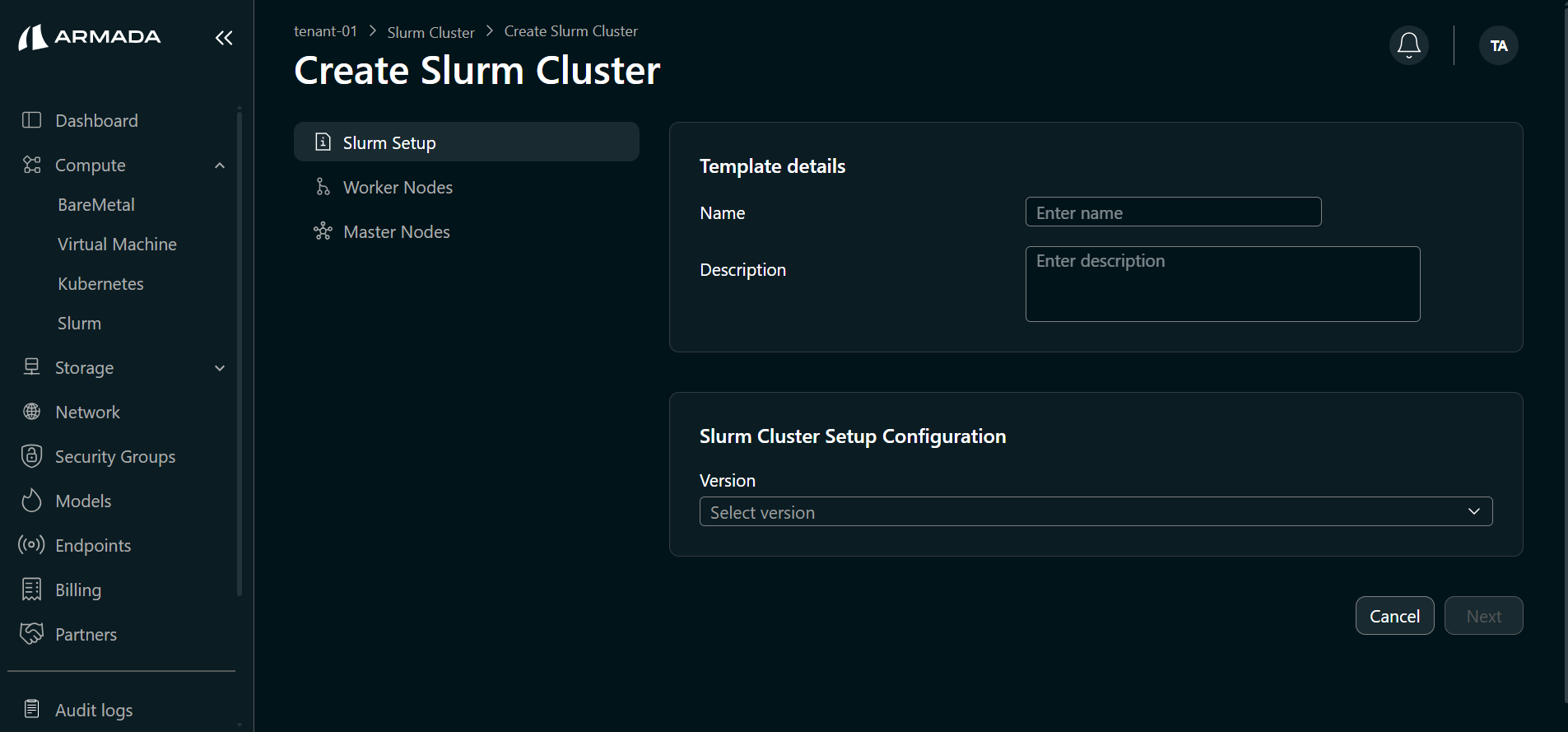Open the Models section

tap(83, 501)
